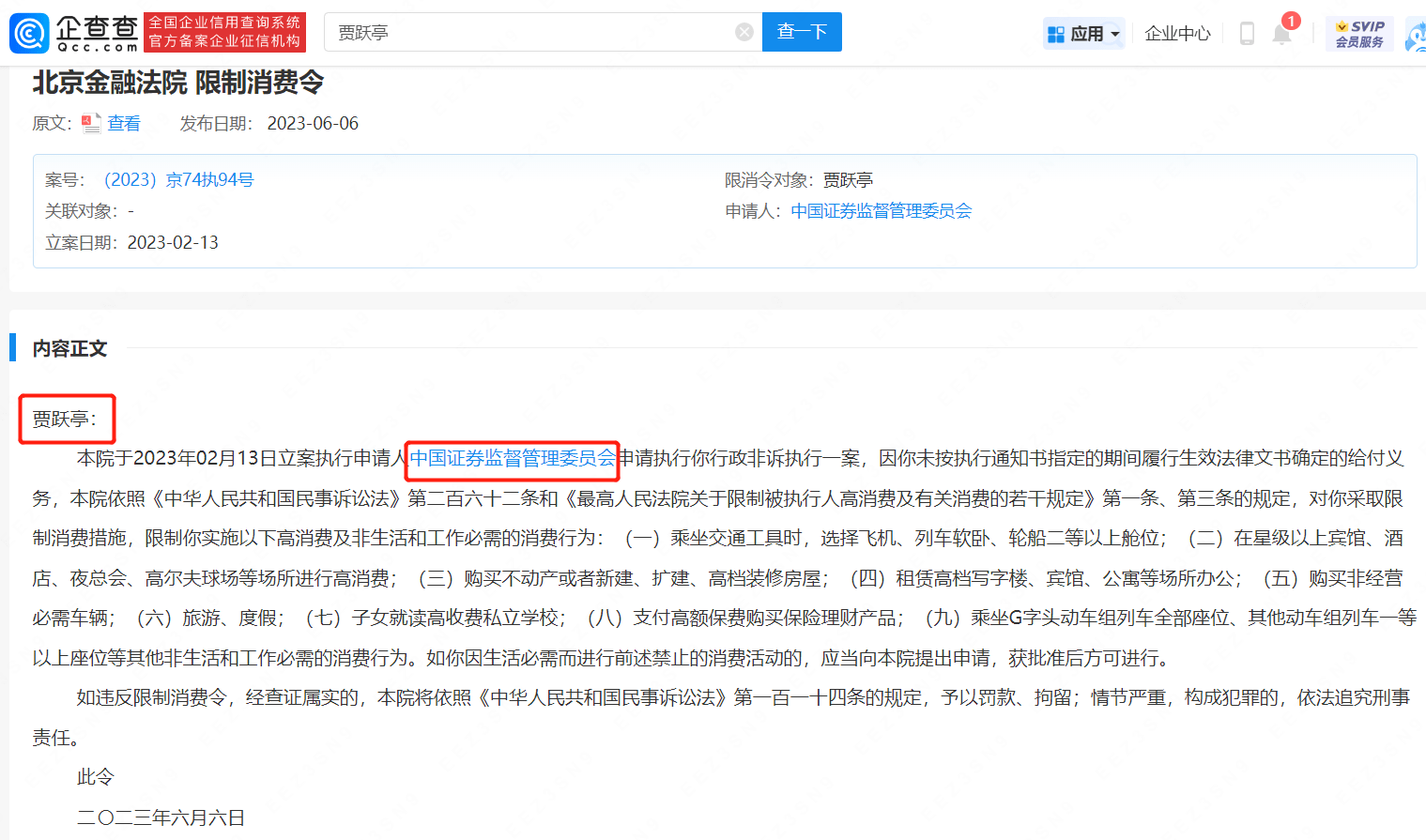Open the 应用 grid icon
The image size is (1426, 840).
(x=1056, y=35)
